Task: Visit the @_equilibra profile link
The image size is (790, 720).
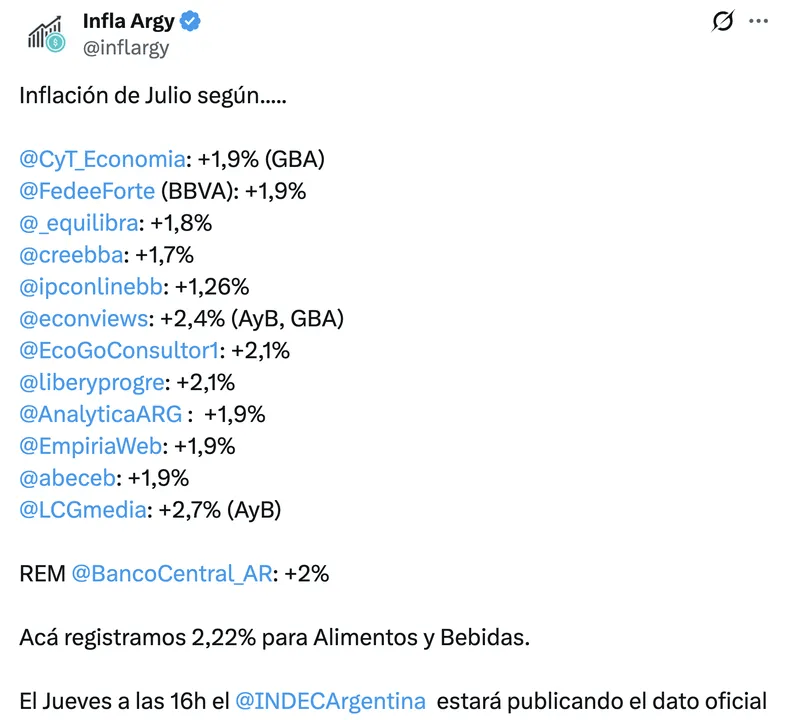Action: 79,223
